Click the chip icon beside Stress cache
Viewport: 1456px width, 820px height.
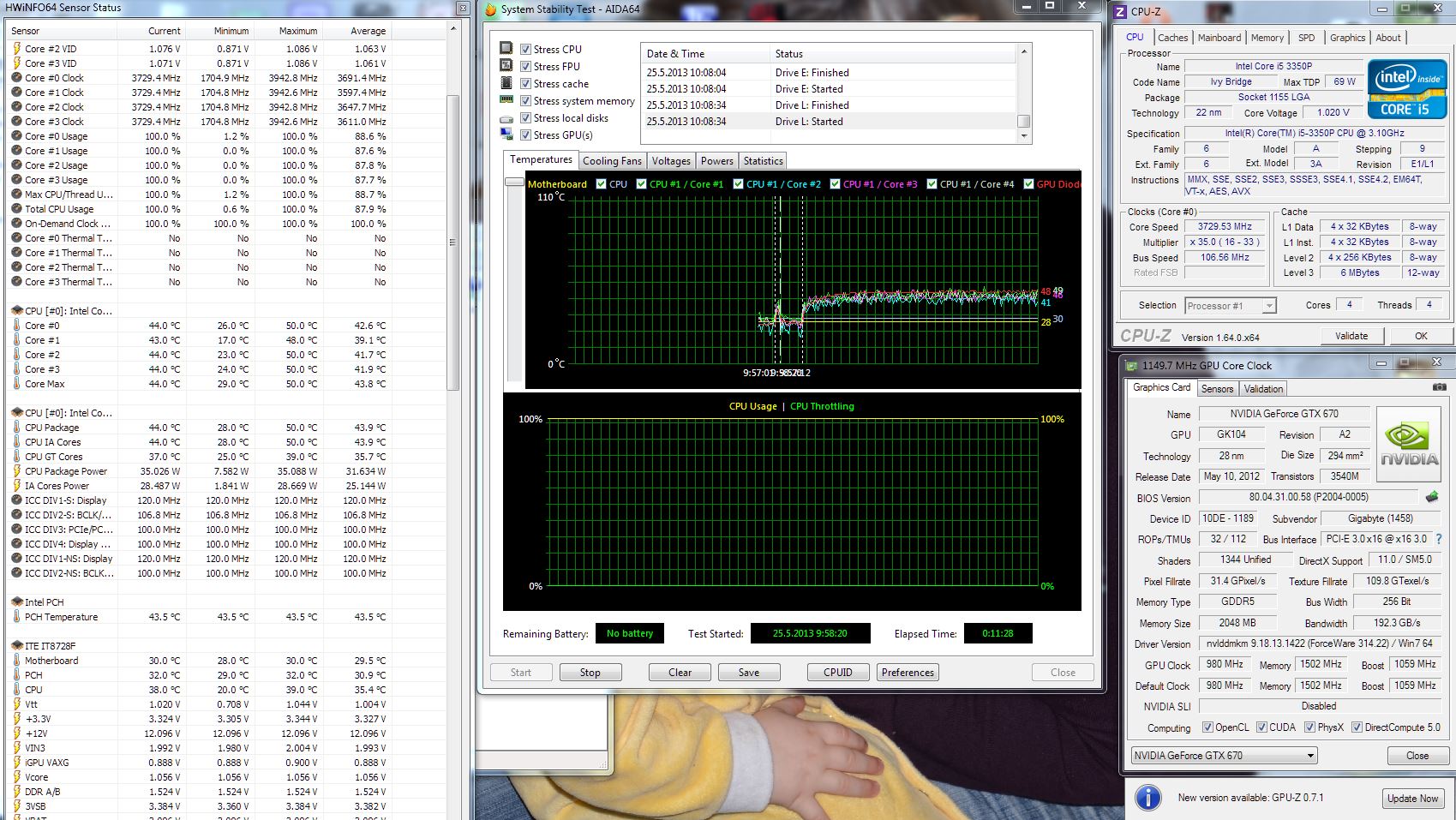tap(506, 83)
